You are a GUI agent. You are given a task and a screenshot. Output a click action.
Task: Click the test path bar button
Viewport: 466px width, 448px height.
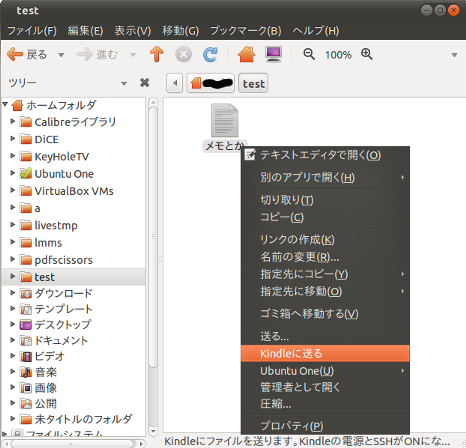(253, 83)
